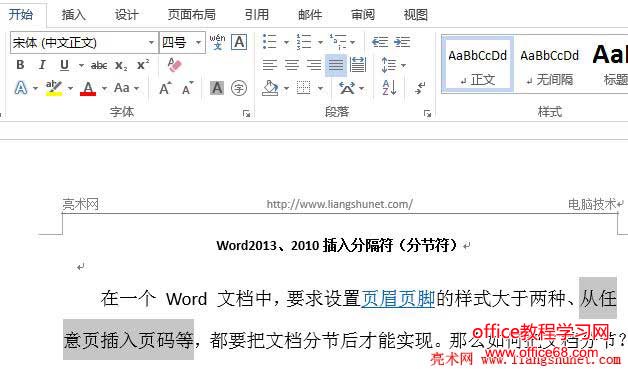Open numbering library dropdown arrow
Viewport: 628px width, 369px height.
(x=320, y=42)
